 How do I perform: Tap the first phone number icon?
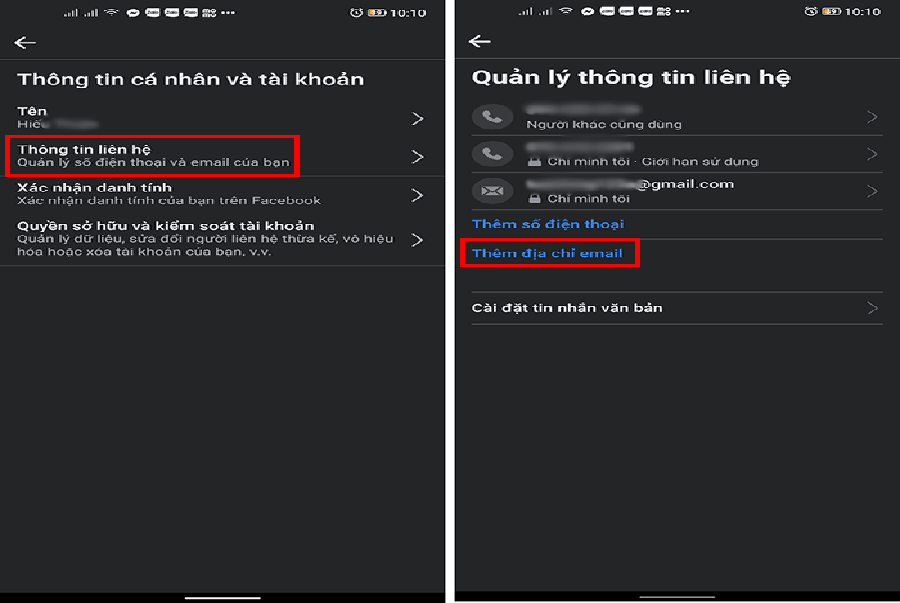(x=492, y=117)
